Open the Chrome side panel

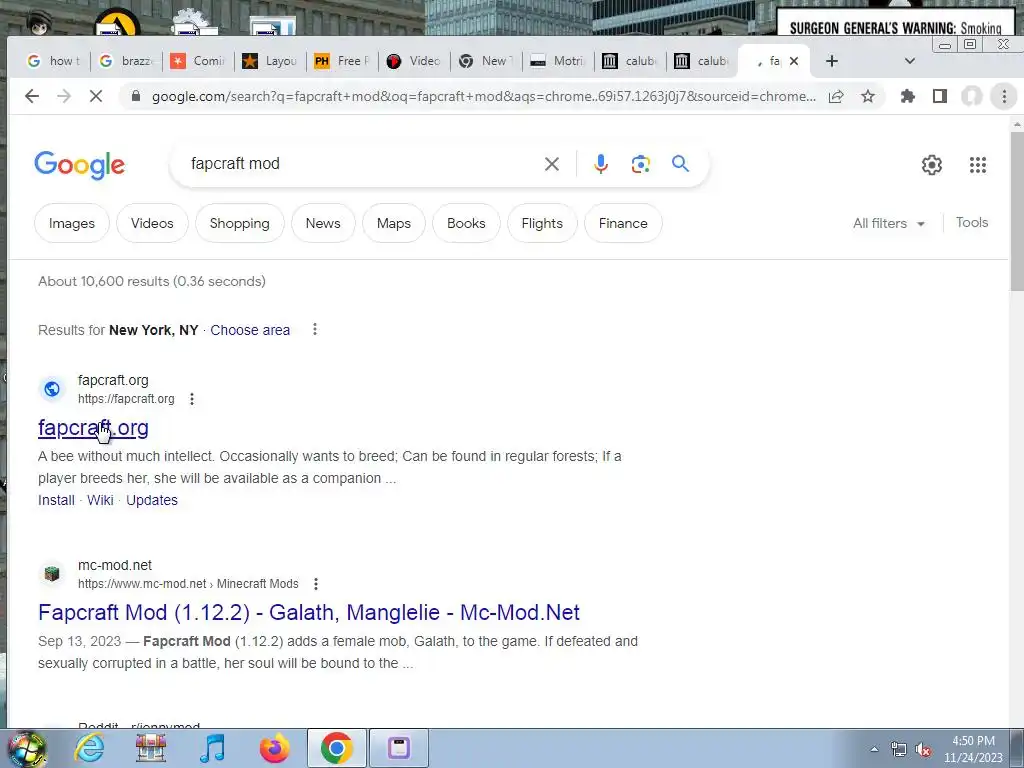coord(940,97)
